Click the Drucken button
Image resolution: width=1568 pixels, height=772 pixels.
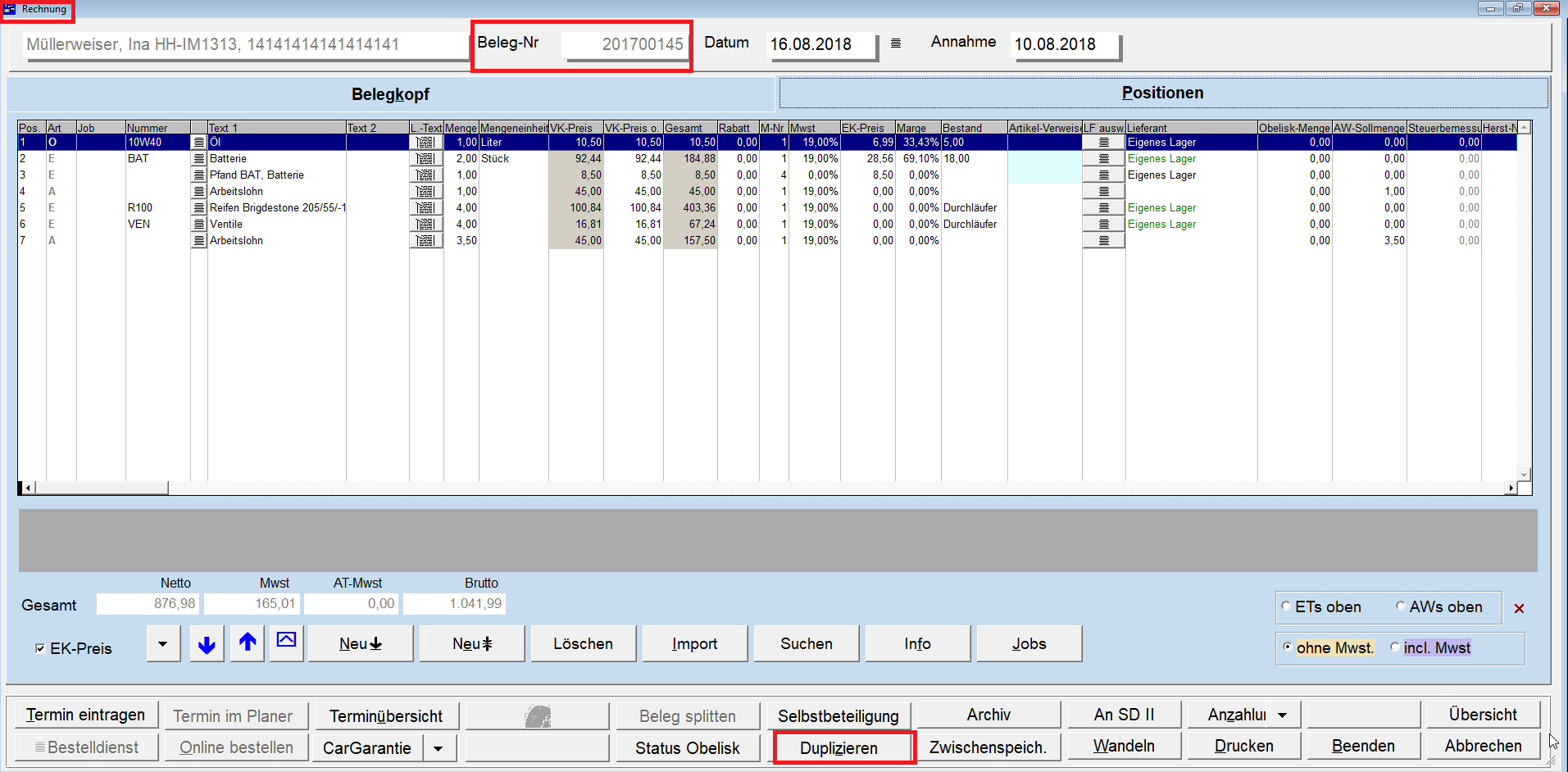(1244, 746)
